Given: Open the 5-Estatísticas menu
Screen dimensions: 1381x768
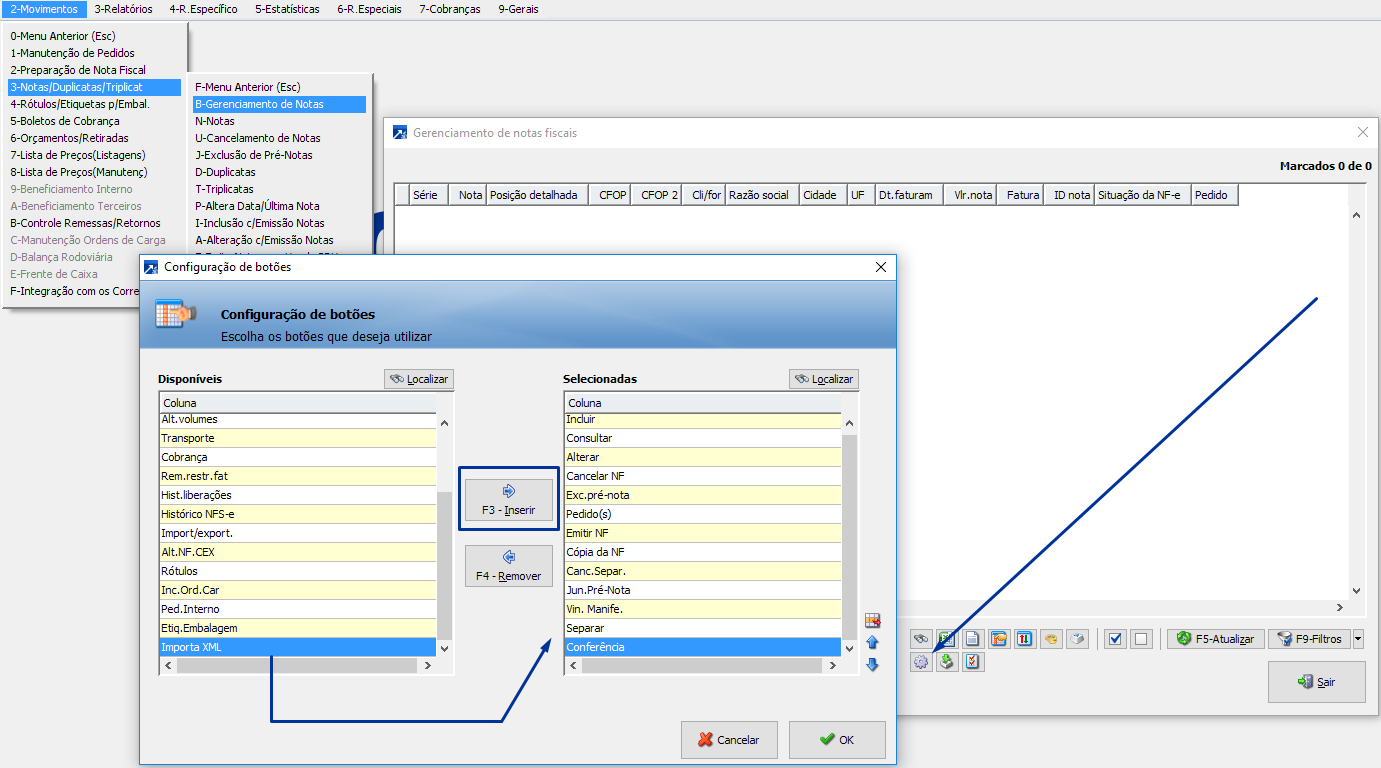Looking at the screenshot, I should point(287,9).
